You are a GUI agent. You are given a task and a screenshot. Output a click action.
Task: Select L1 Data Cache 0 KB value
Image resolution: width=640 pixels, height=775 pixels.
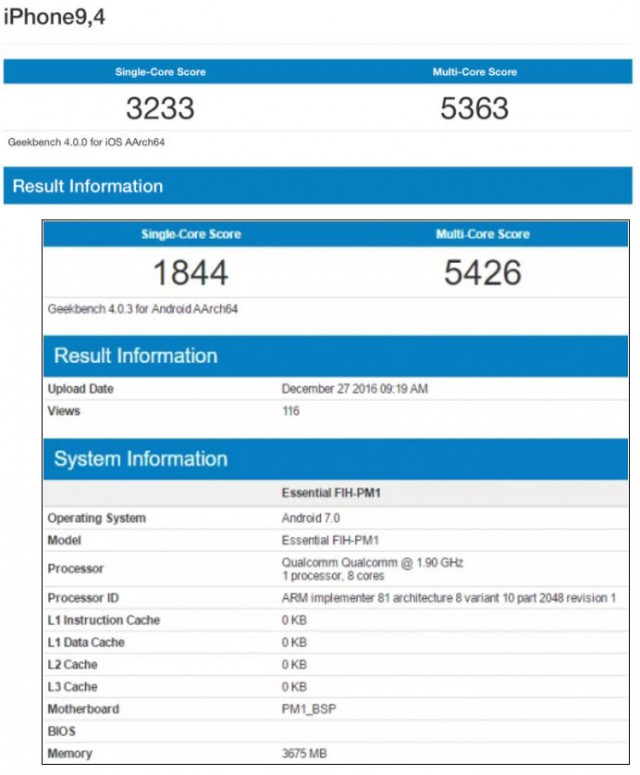click(x=294, y=643)
